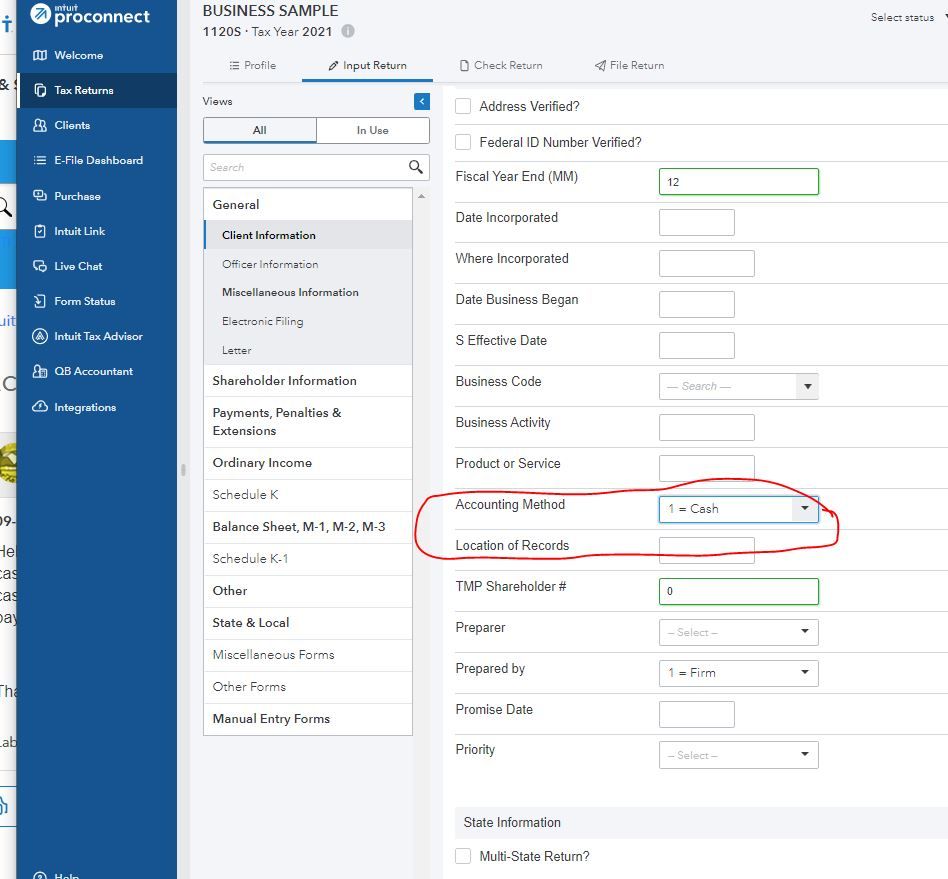Open Officer Information section
Viewport: 948px width, 879px height.
point(270,264)
